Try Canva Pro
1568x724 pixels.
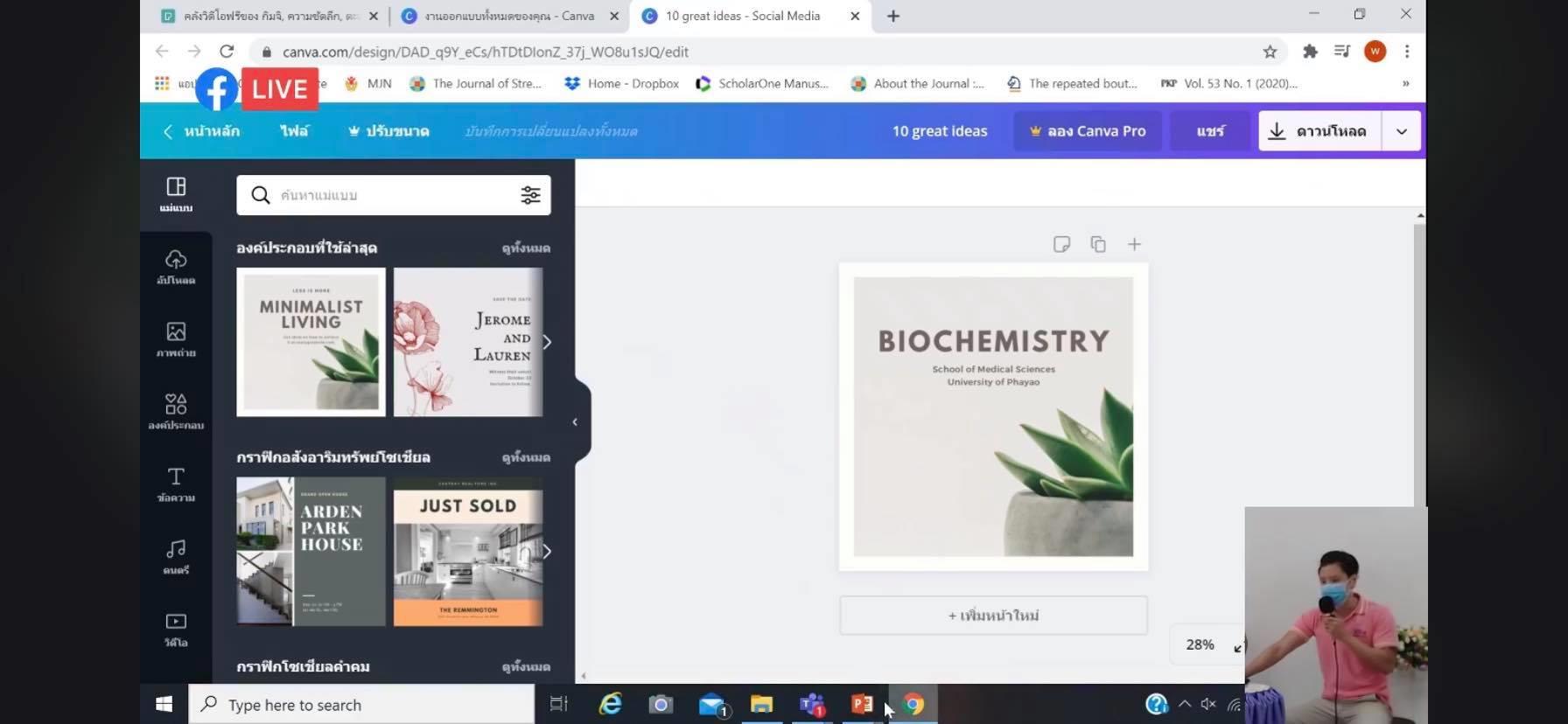(x=1088, y=131)
